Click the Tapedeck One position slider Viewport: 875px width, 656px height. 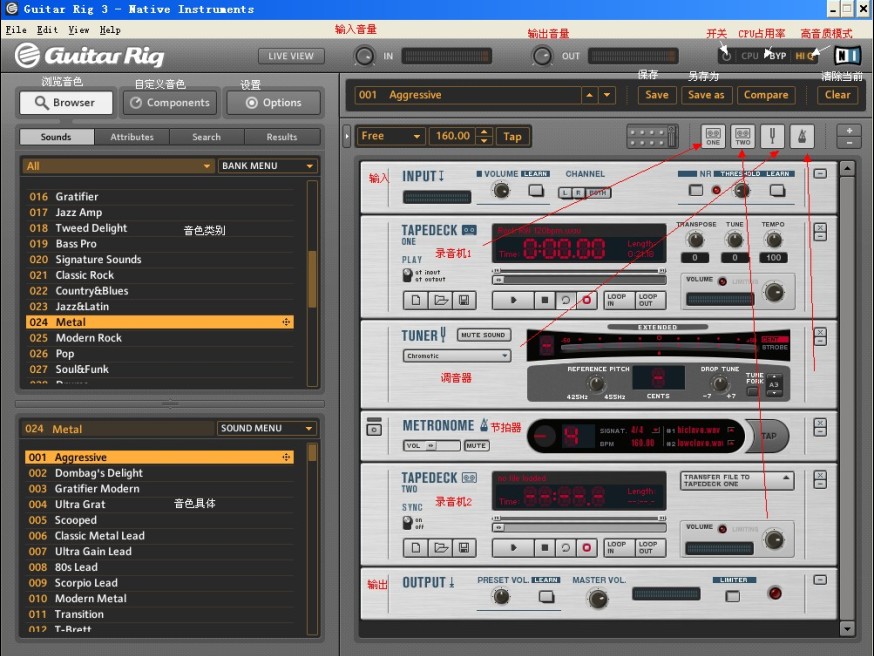coord(580,279)
